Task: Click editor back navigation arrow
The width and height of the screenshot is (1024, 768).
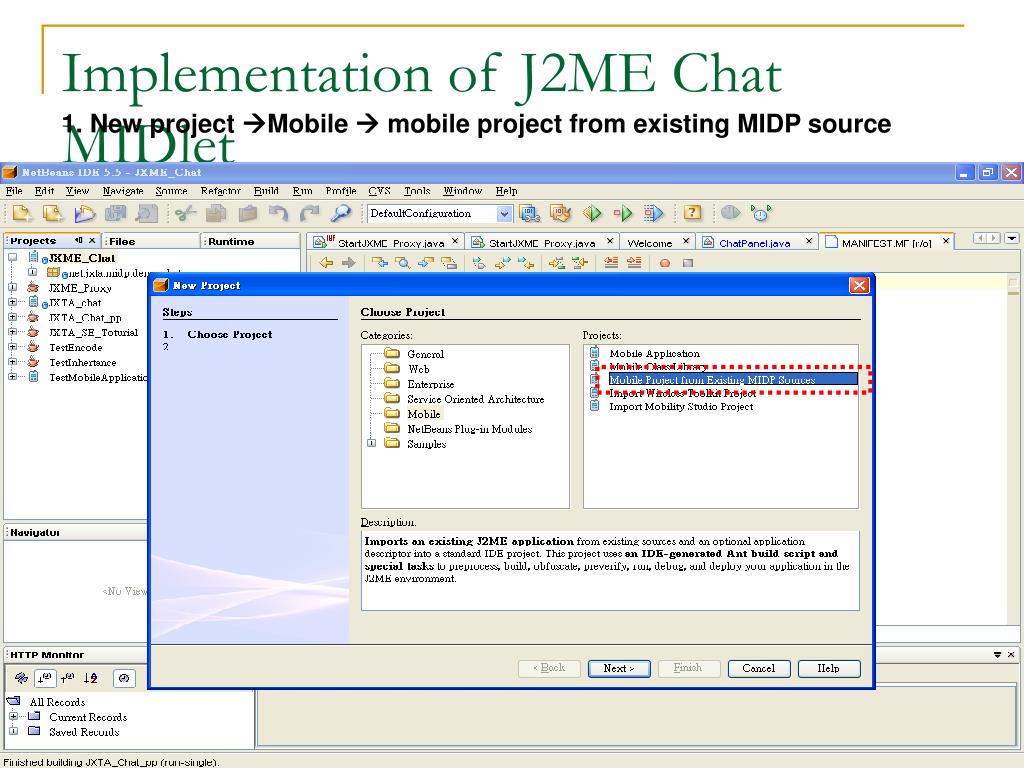Action: tap(326, 263)
